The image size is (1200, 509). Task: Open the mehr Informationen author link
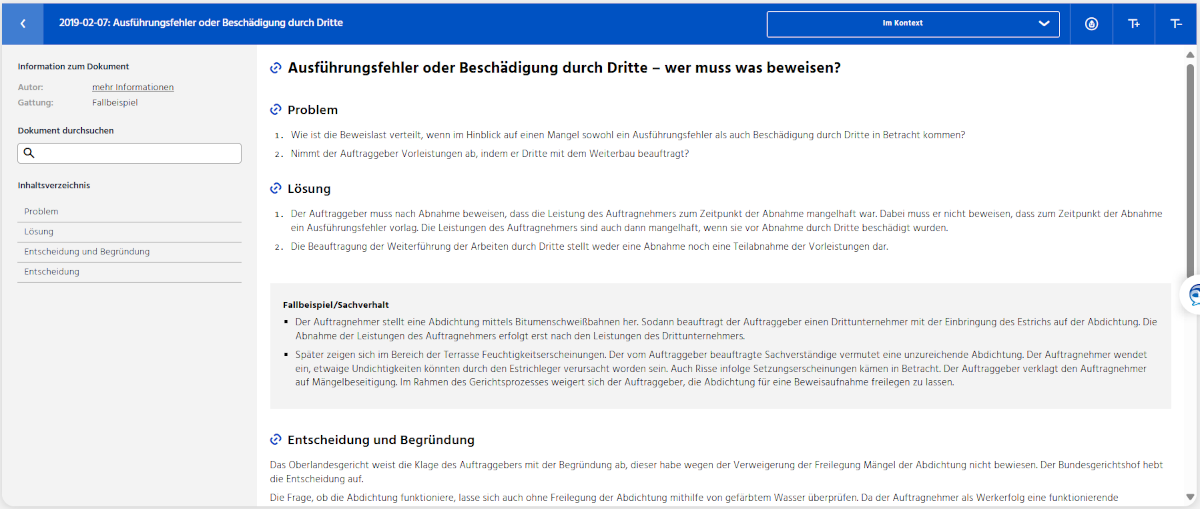click(133, 87)
